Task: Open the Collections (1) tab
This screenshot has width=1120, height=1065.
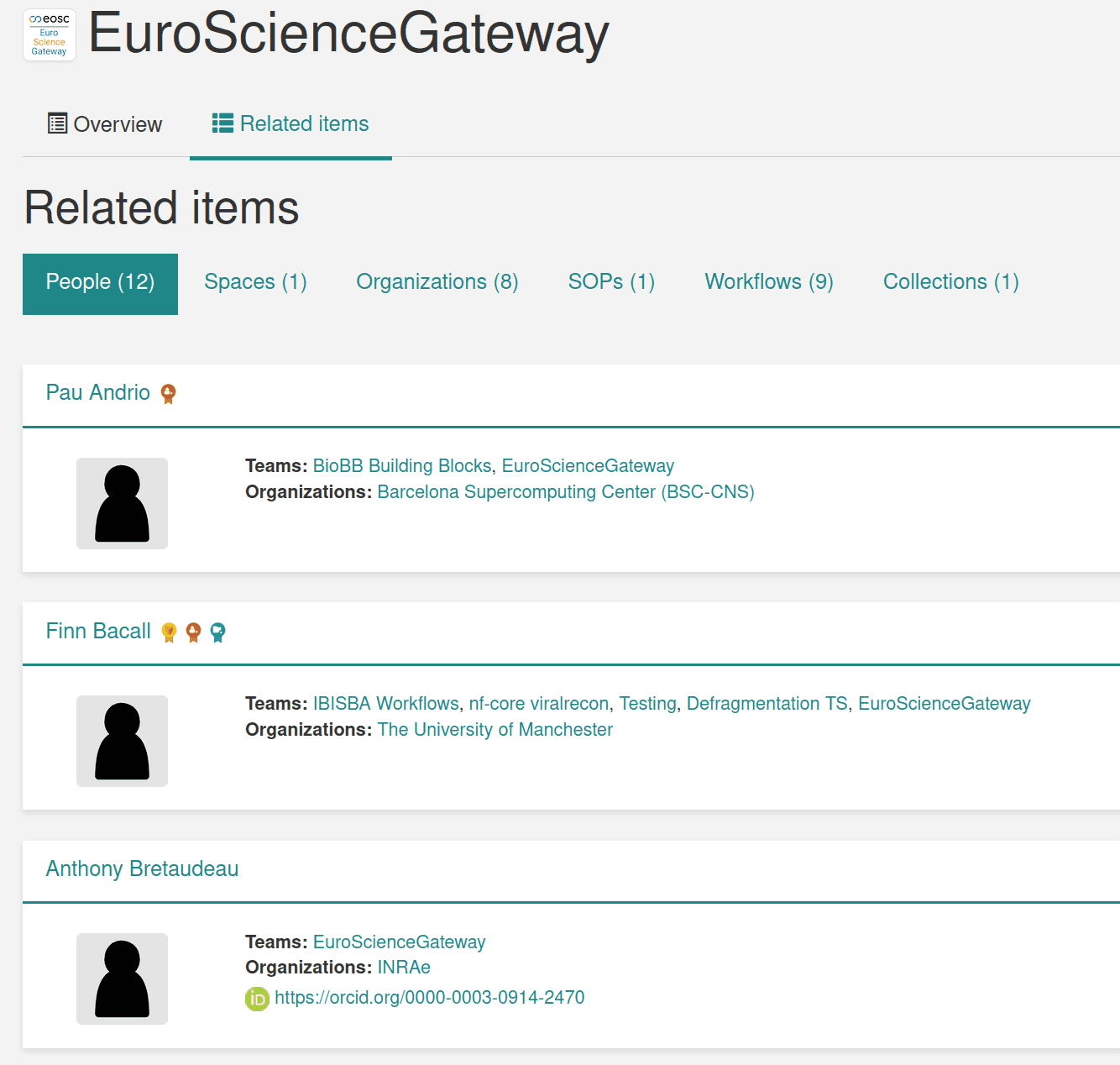Action: (950, 282)
